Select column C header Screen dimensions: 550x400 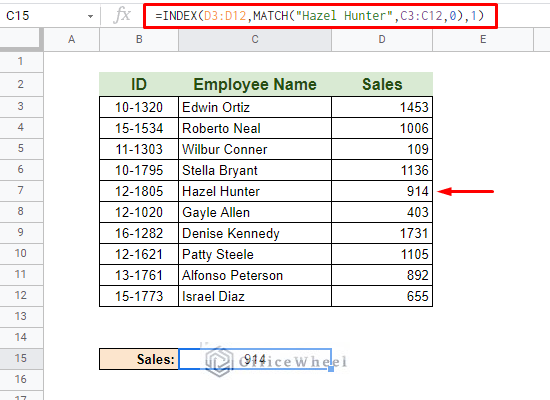click(x=255, y=39)
